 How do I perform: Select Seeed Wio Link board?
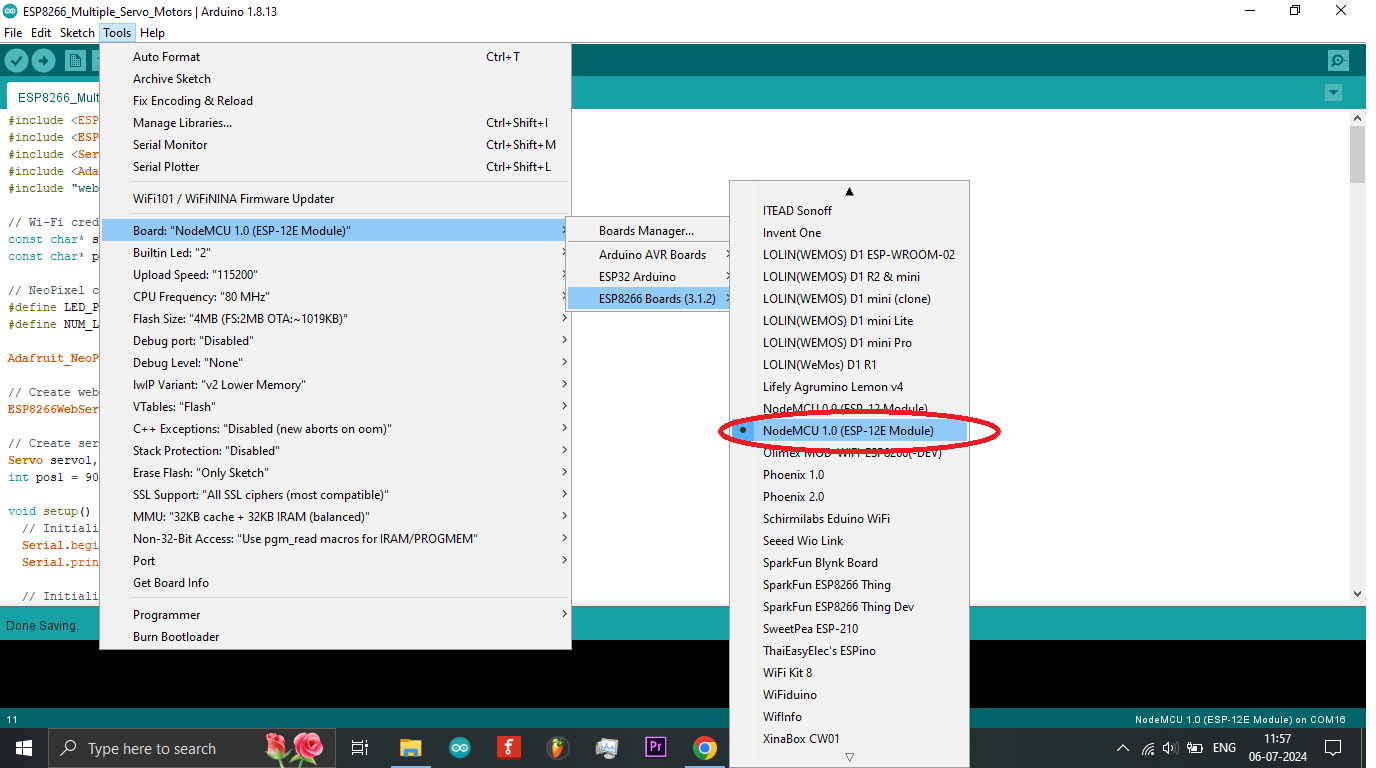[x=849, y=541]
